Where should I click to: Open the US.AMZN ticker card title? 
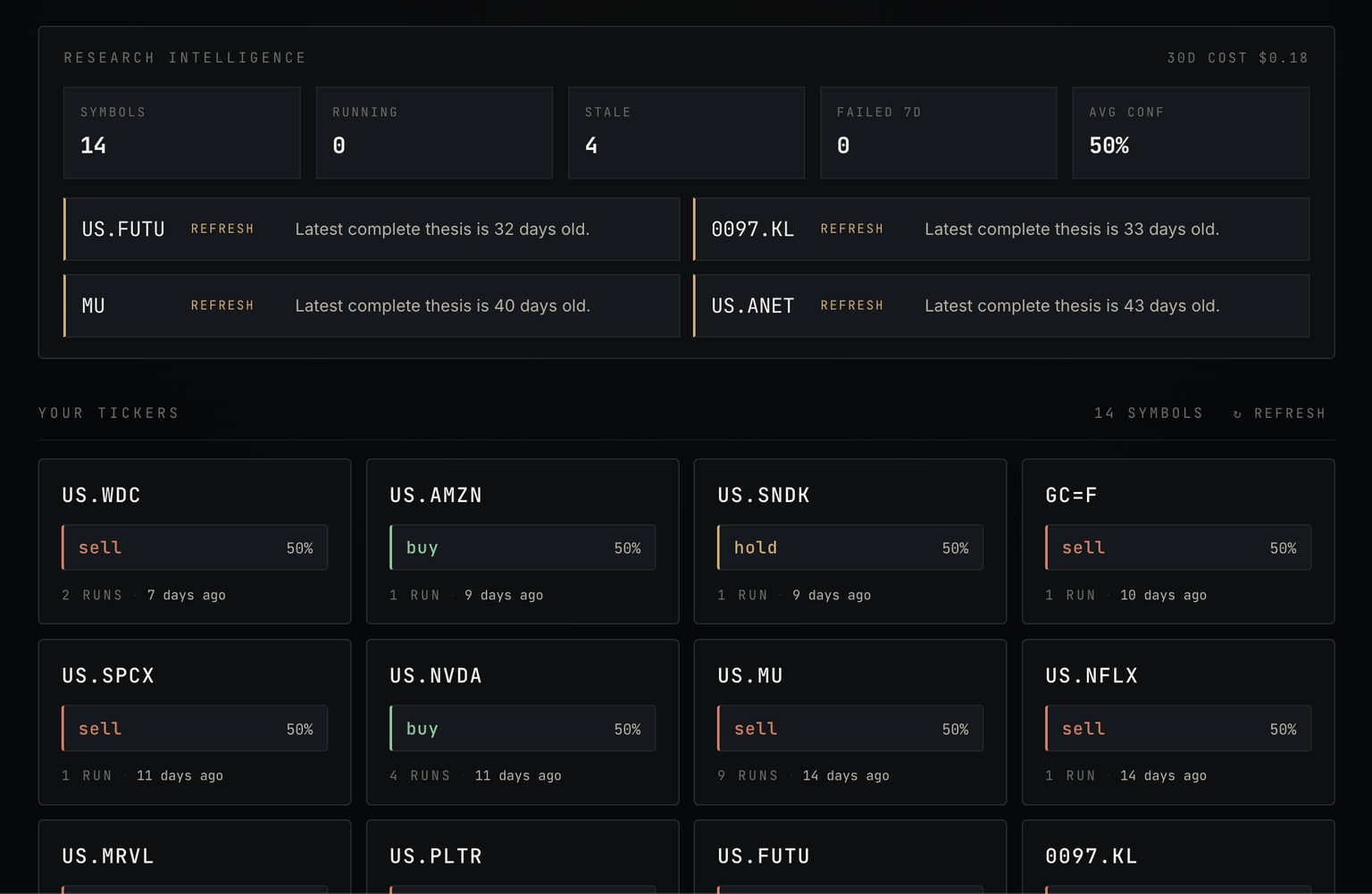(436, 495)
